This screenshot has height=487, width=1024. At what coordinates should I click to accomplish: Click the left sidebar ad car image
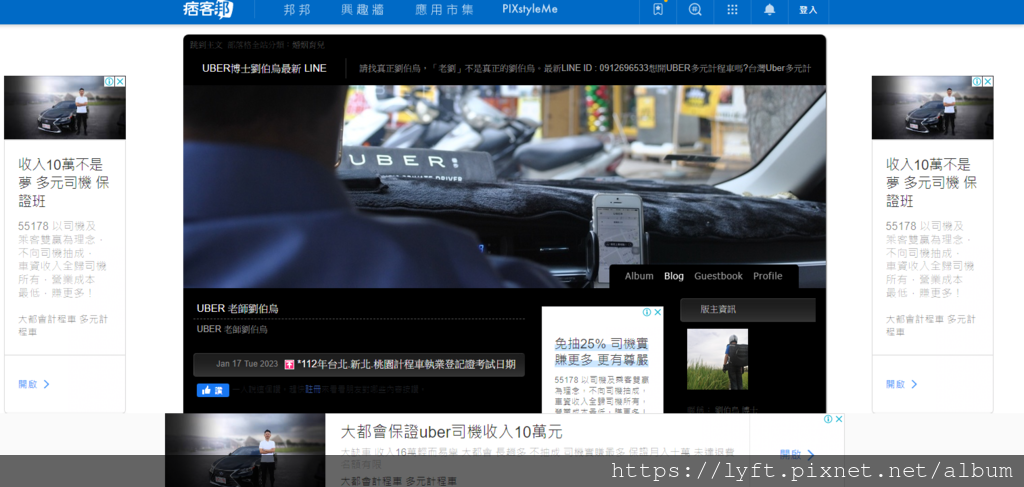65,108
